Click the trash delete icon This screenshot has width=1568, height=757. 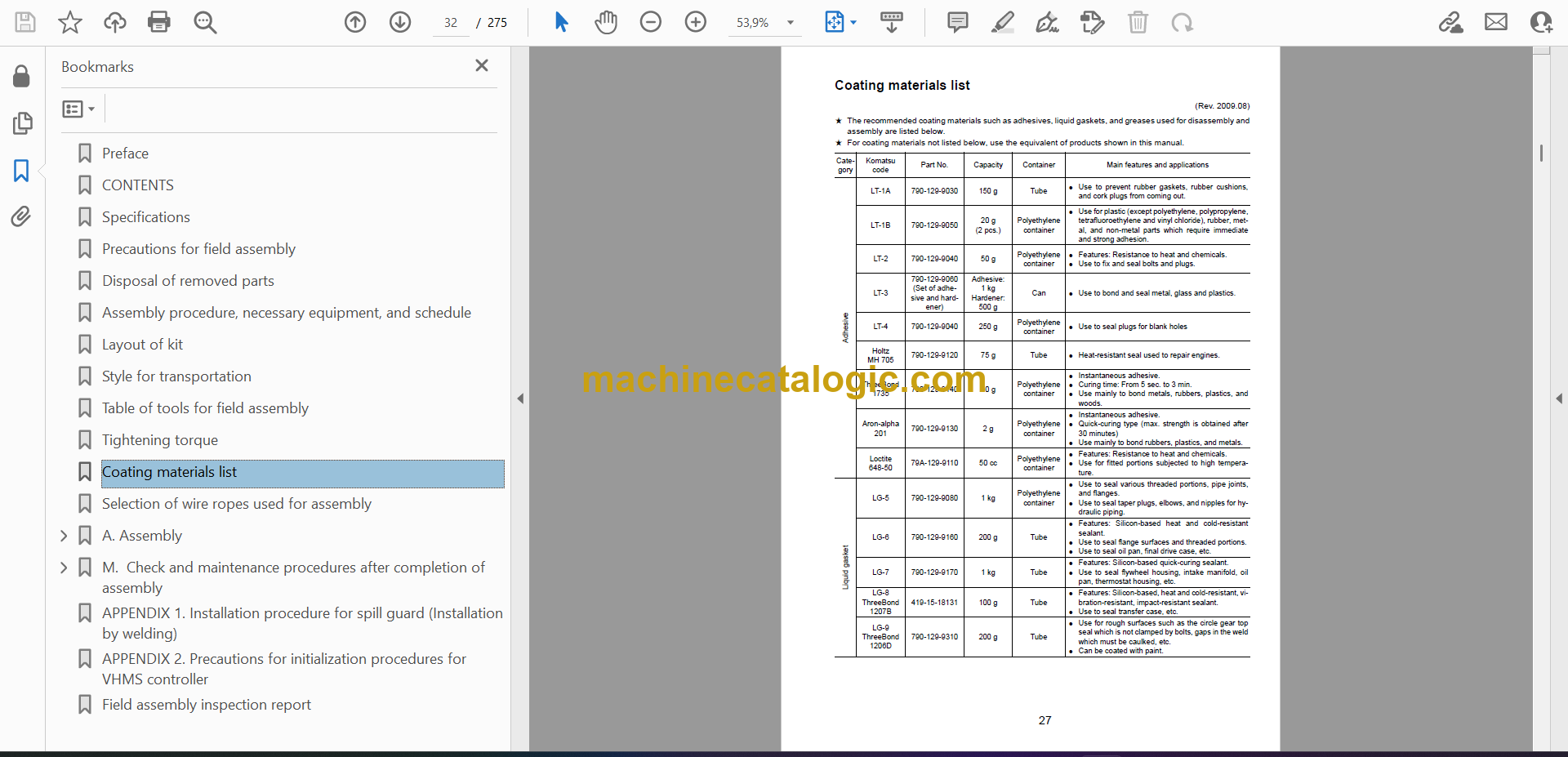pos(1138,22)
